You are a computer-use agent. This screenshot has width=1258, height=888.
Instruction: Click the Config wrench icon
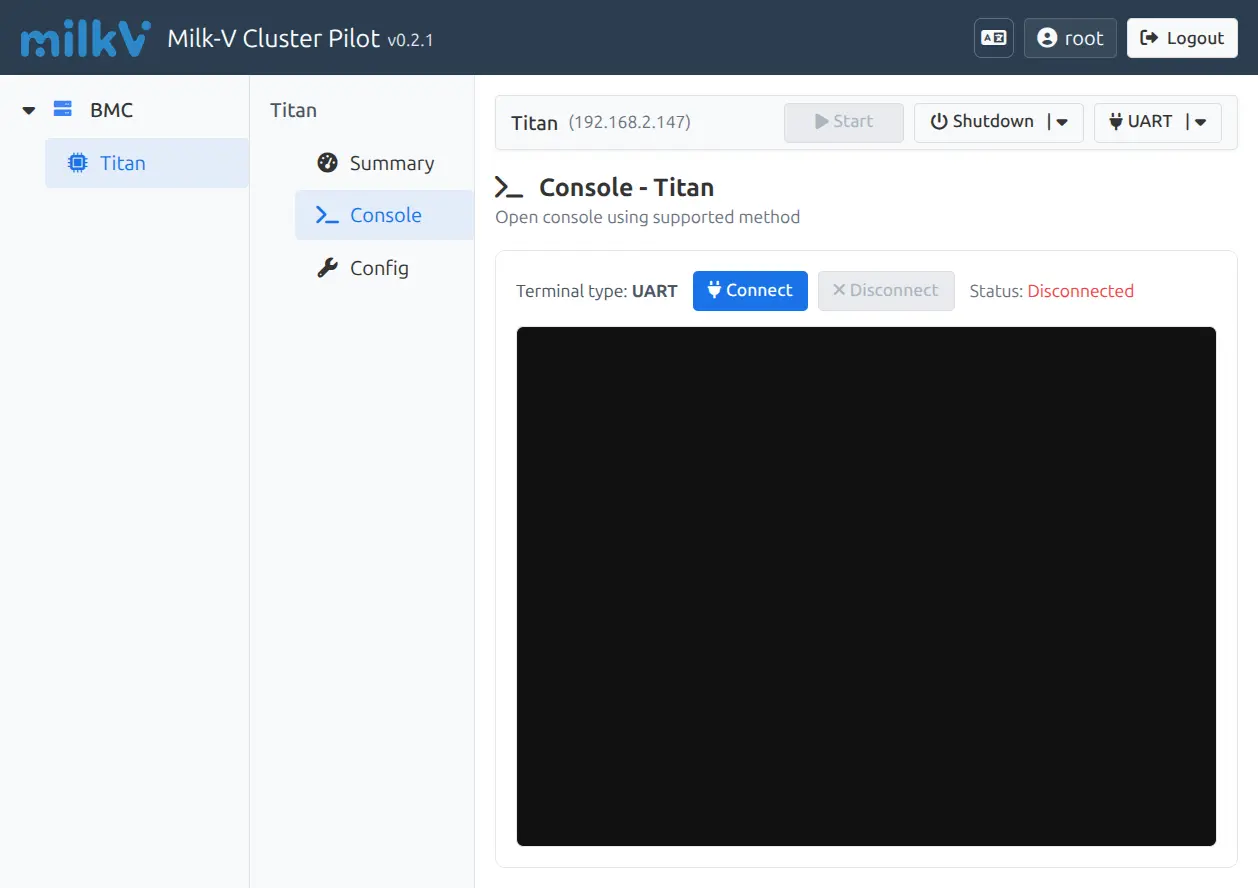[x=327, y=268]
